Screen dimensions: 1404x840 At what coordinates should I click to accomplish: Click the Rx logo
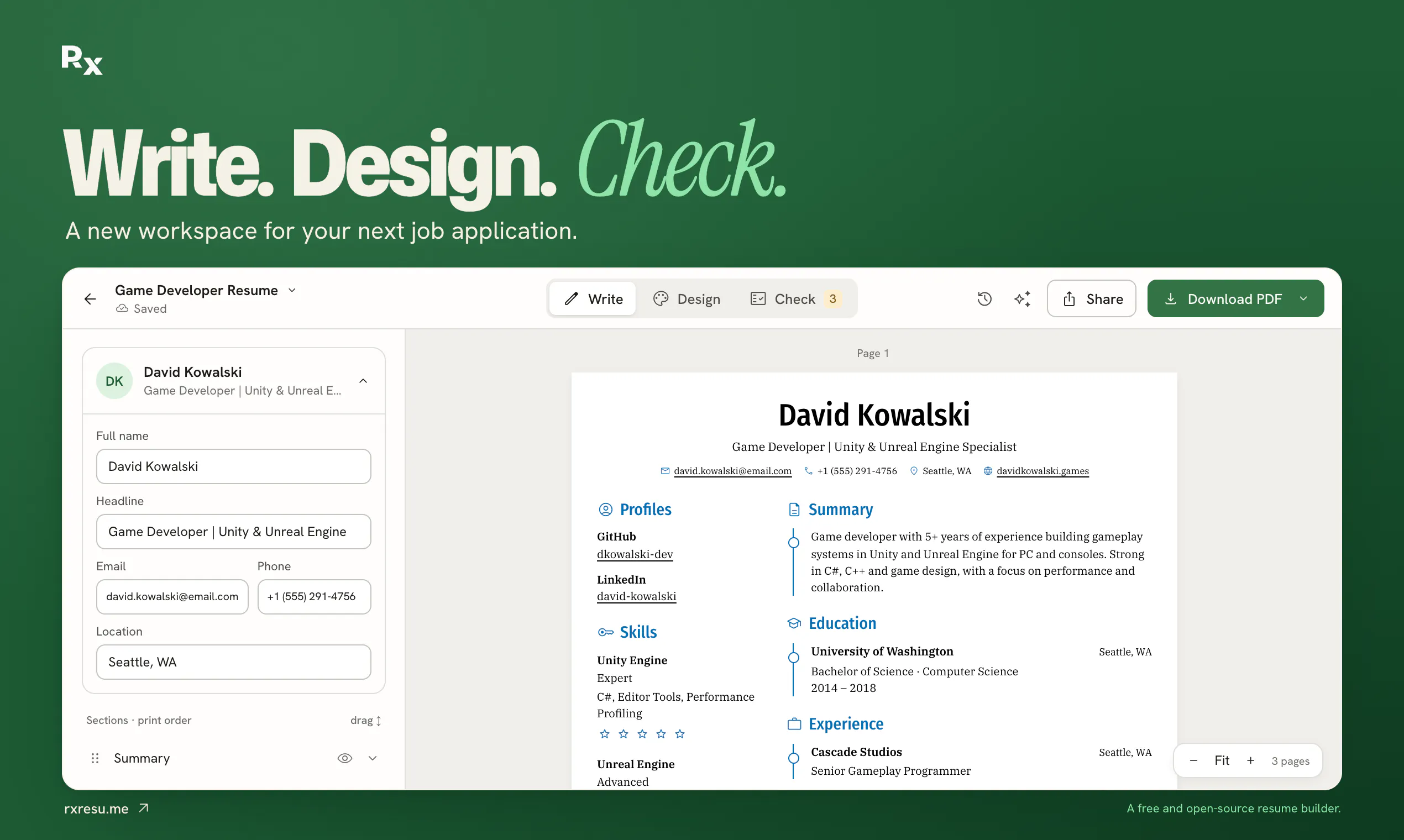click(x=82, y=60)
